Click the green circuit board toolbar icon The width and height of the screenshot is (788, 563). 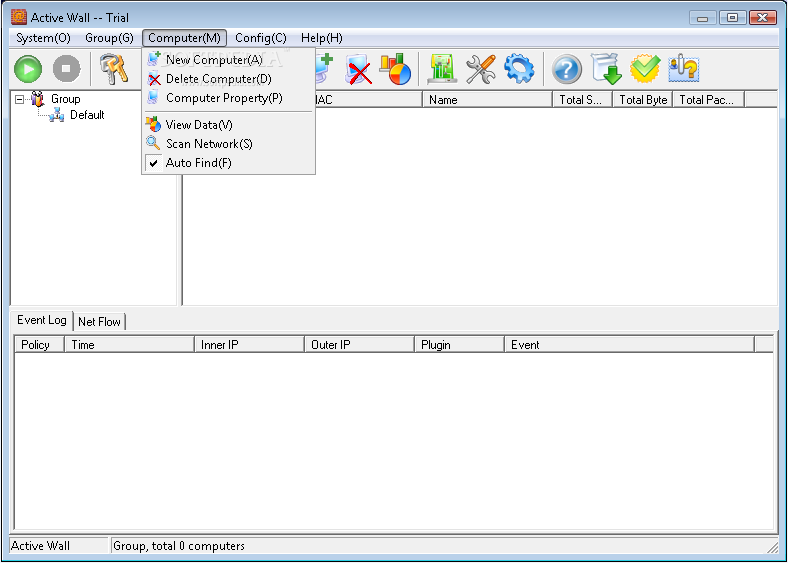click(x=442, y=69)
